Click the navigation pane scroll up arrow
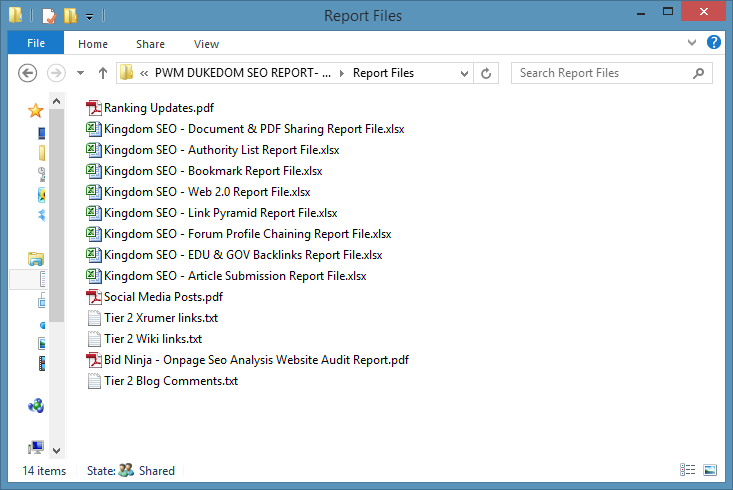733x490 pixels. [x=57, y=101]
